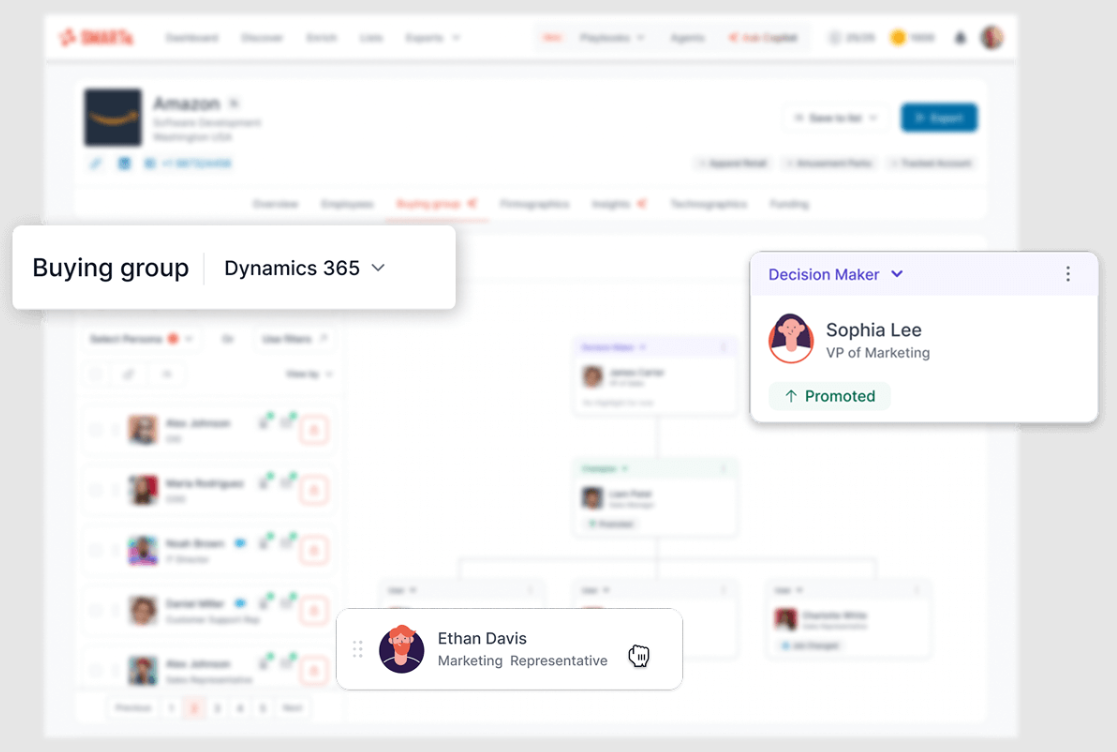Select the Sophia Lee name text
1117x752 pixels.
point(873,330)
